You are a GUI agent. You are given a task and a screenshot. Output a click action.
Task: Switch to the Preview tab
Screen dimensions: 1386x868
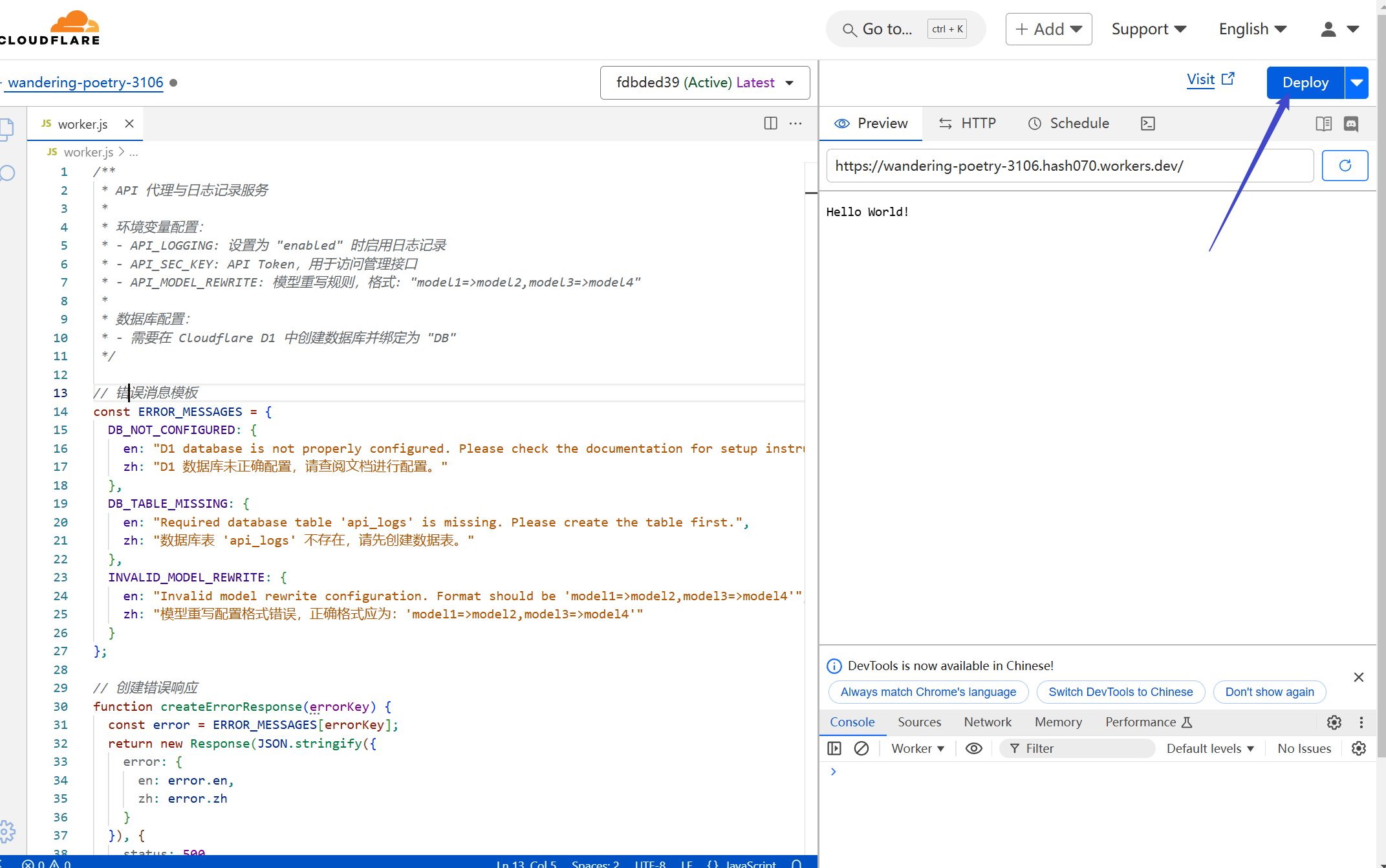[871, 124]
